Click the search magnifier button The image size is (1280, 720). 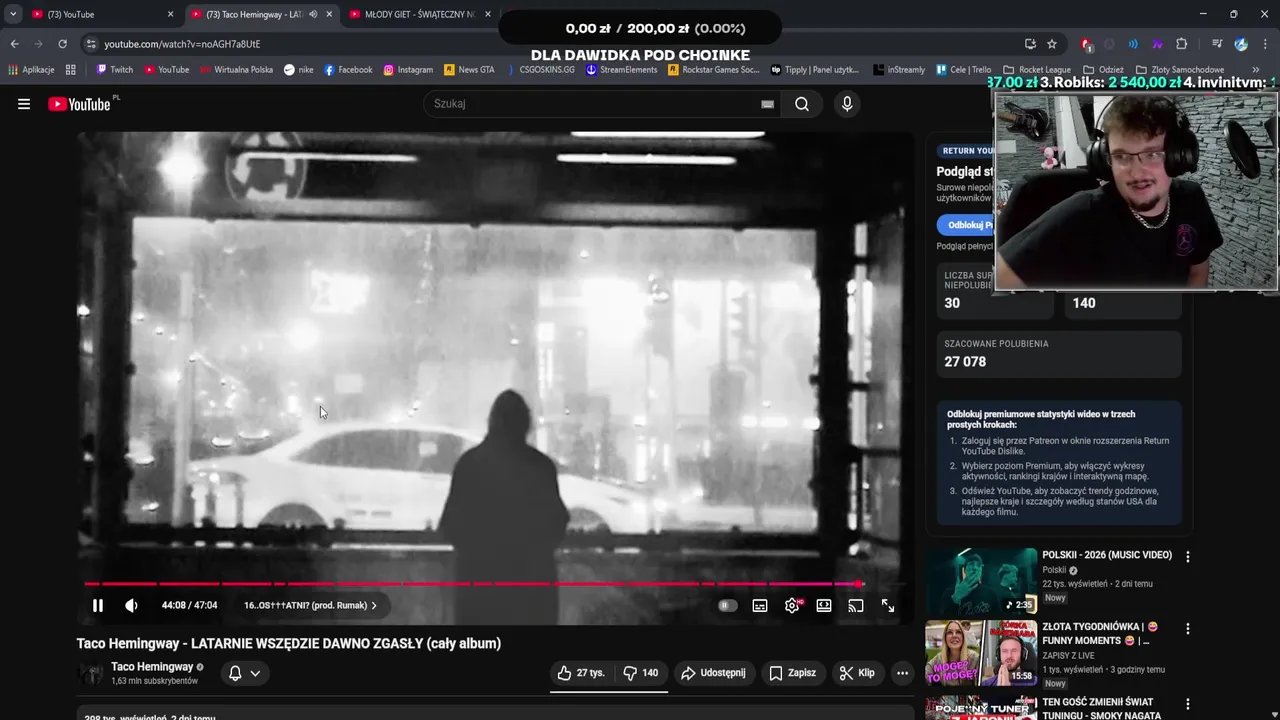tap(802, 104)
